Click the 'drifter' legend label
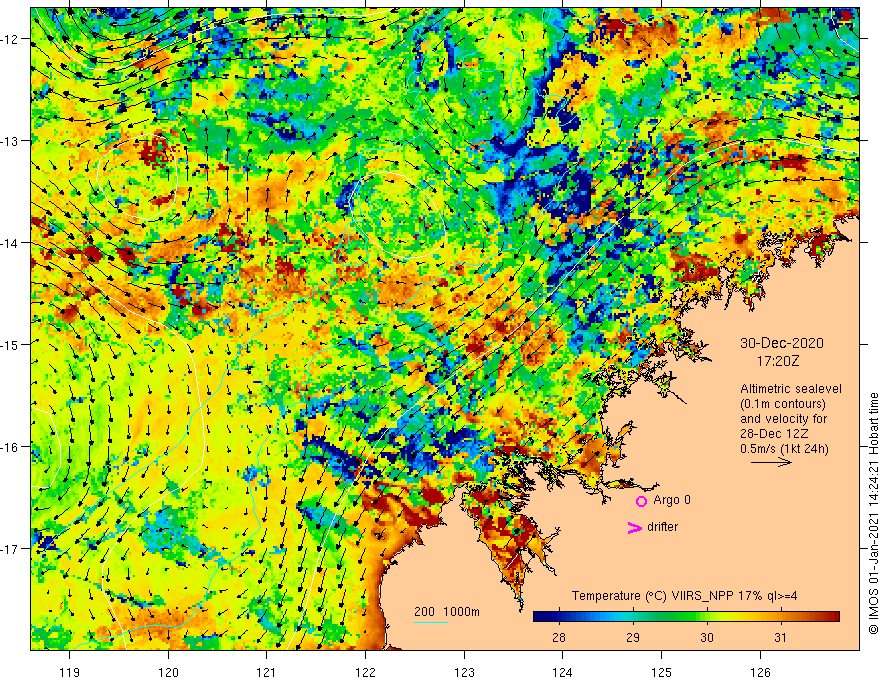880x680 pixels. point(662,527)
